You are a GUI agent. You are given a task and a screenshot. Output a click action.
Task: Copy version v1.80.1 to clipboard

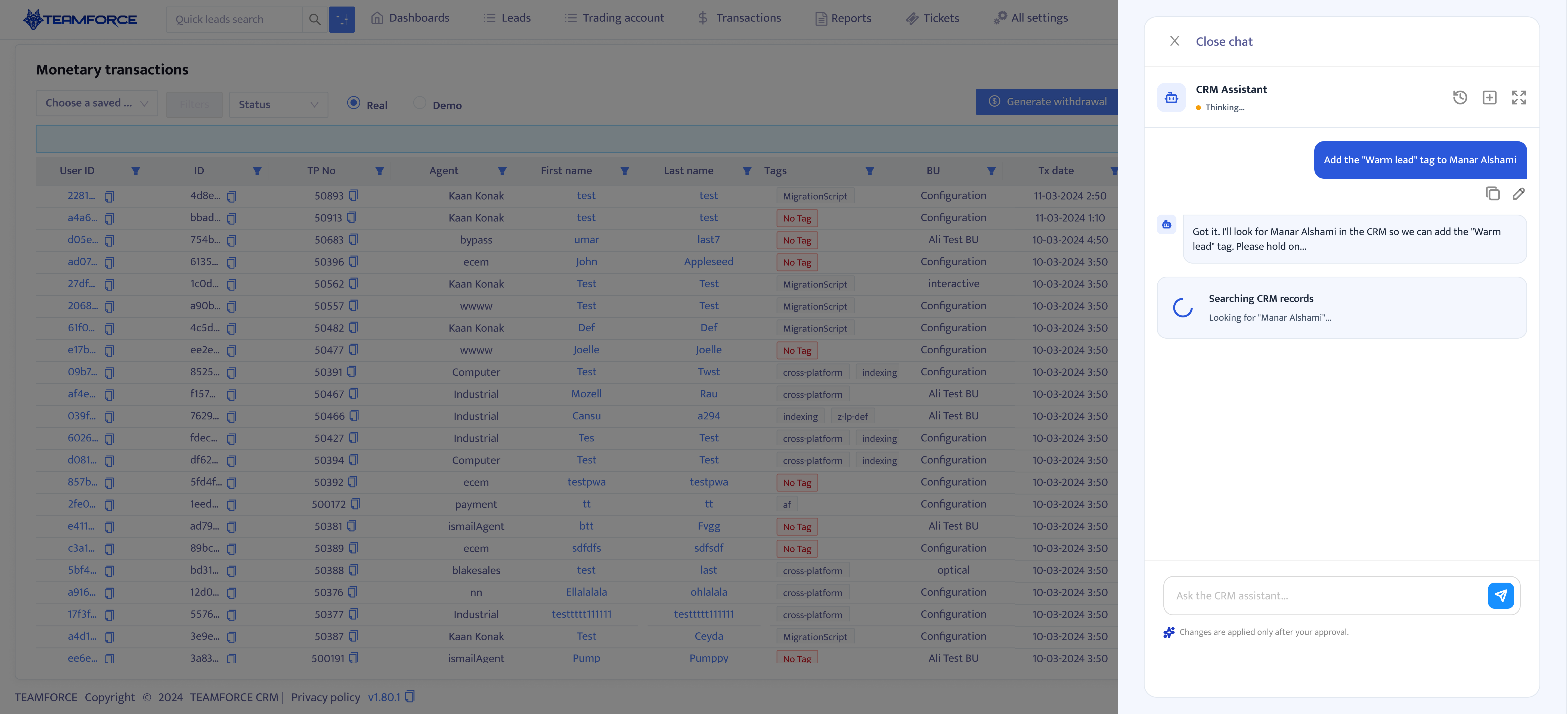click(410, 696)
